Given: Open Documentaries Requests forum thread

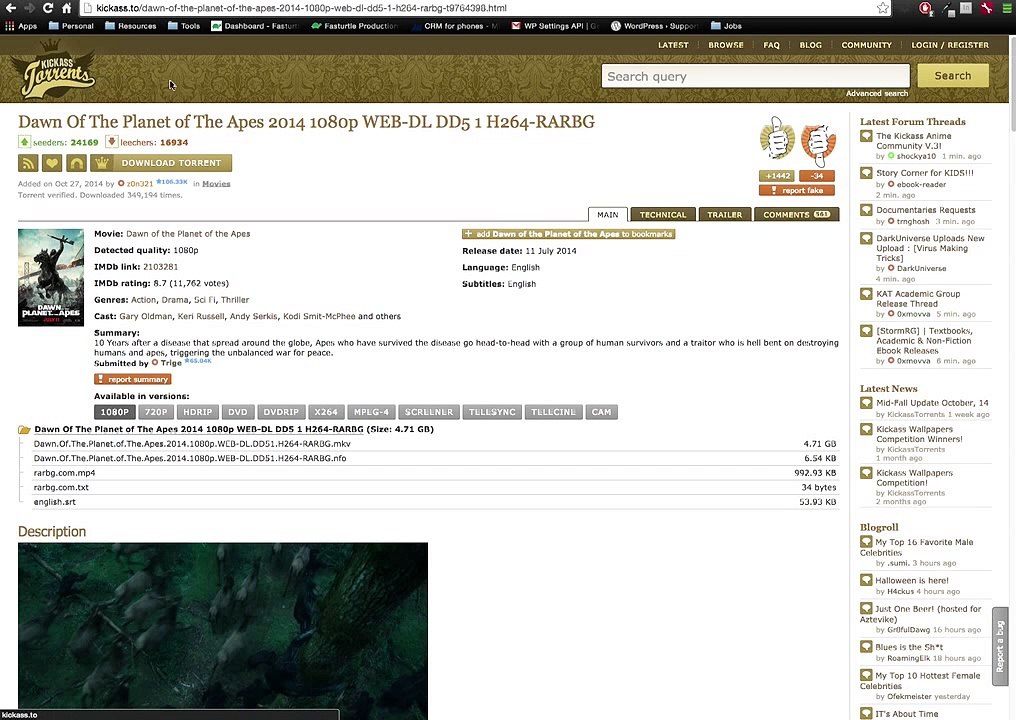Looking at the screenshot, I should (x=925, y=210).
